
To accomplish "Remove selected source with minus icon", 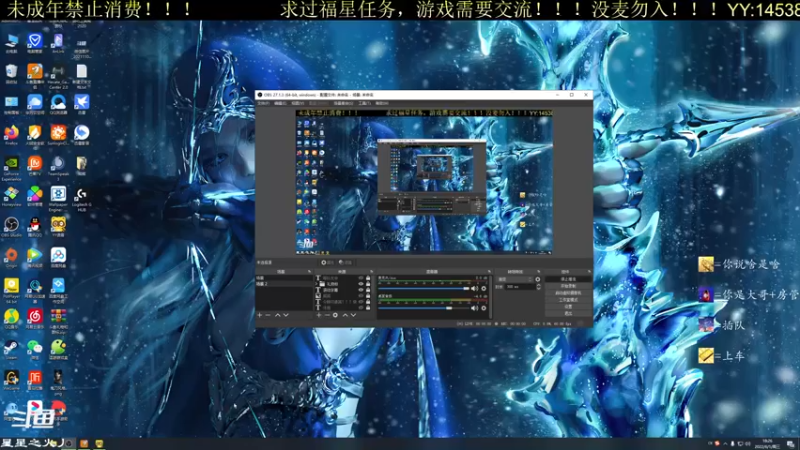I will coord(327,315).
